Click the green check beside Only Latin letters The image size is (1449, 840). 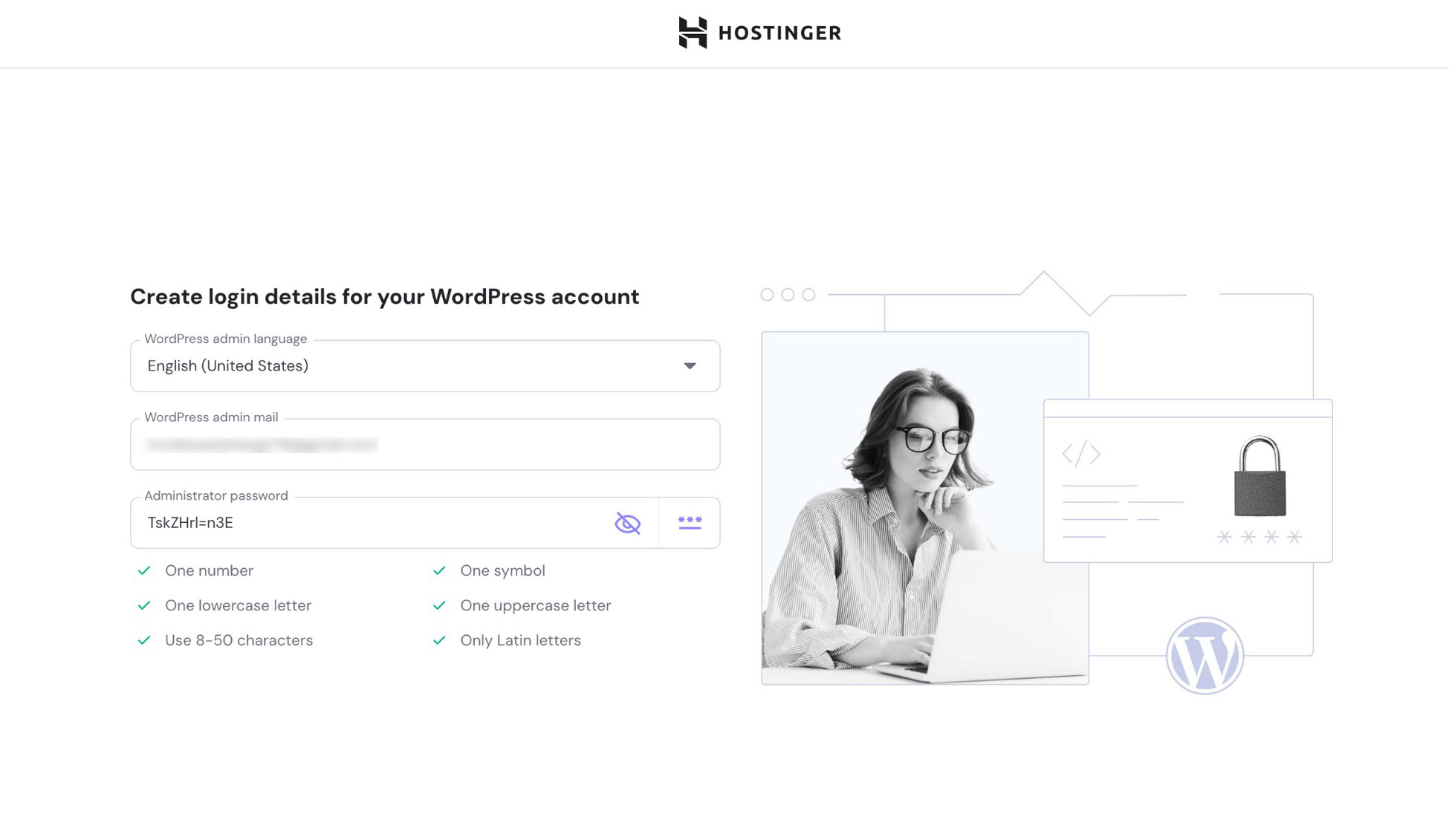pyautogui.click(x=439, y=639)
